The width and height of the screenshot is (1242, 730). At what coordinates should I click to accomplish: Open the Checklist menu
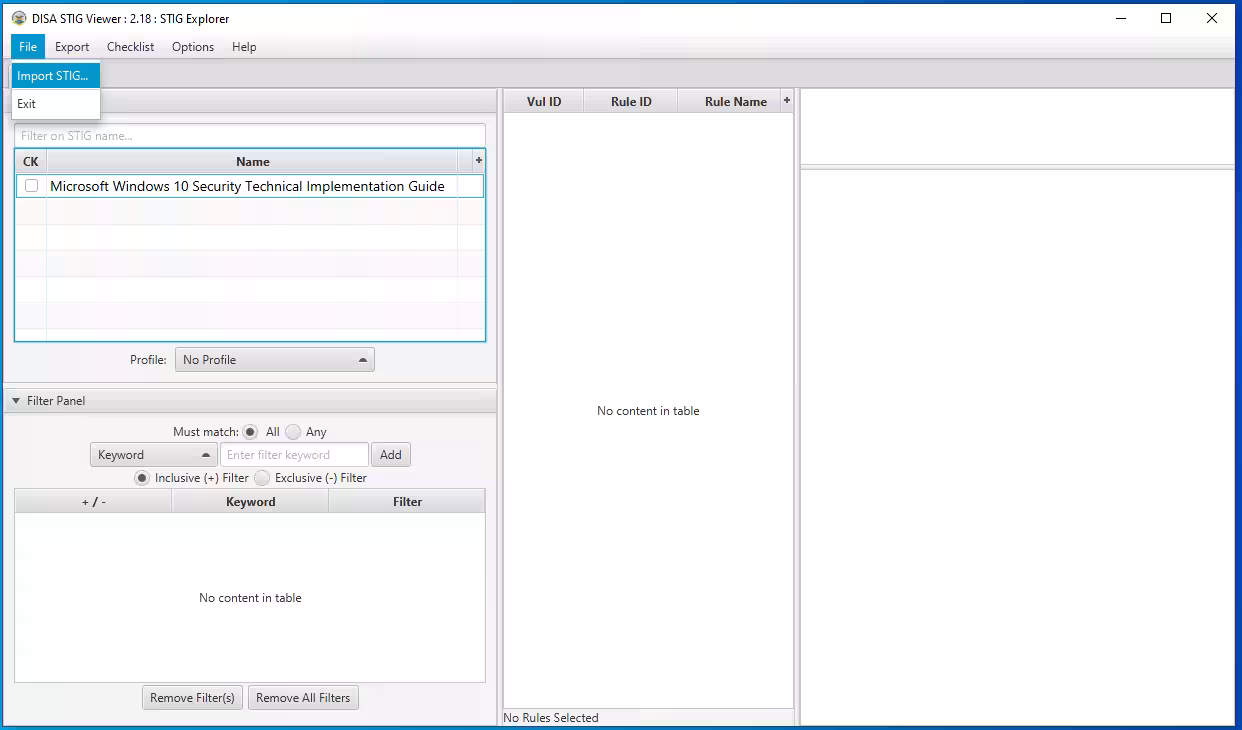point(130,47)
